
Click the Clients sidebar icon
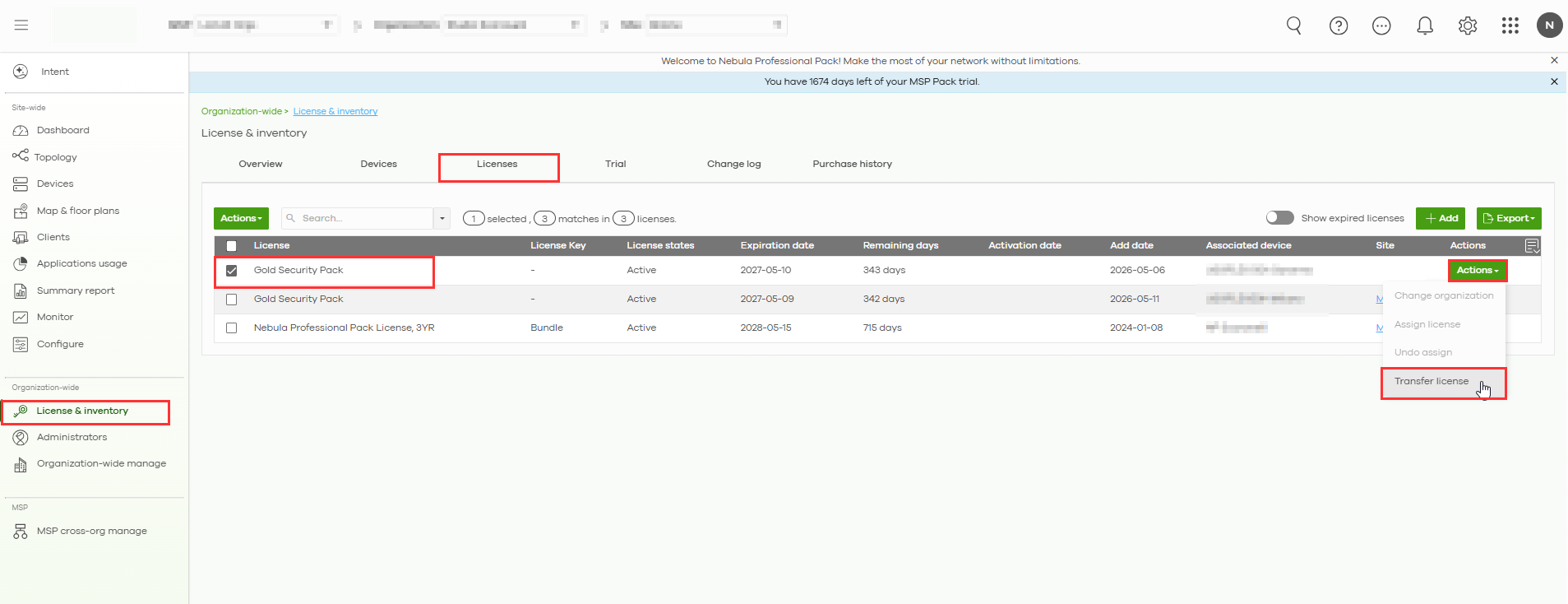[x=21, y=237]
